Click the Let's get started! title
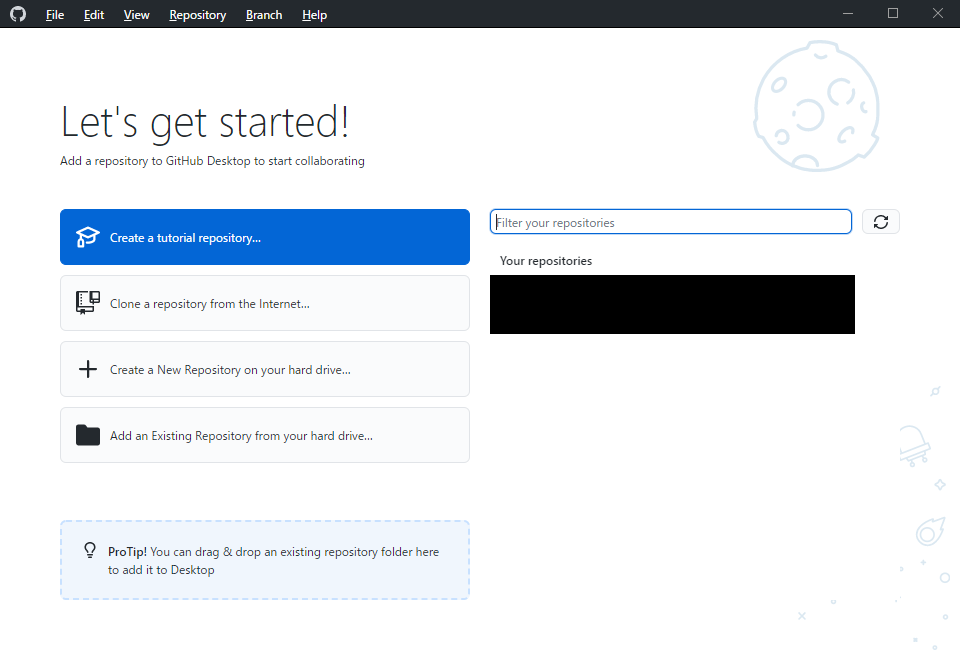 point(205,122)
